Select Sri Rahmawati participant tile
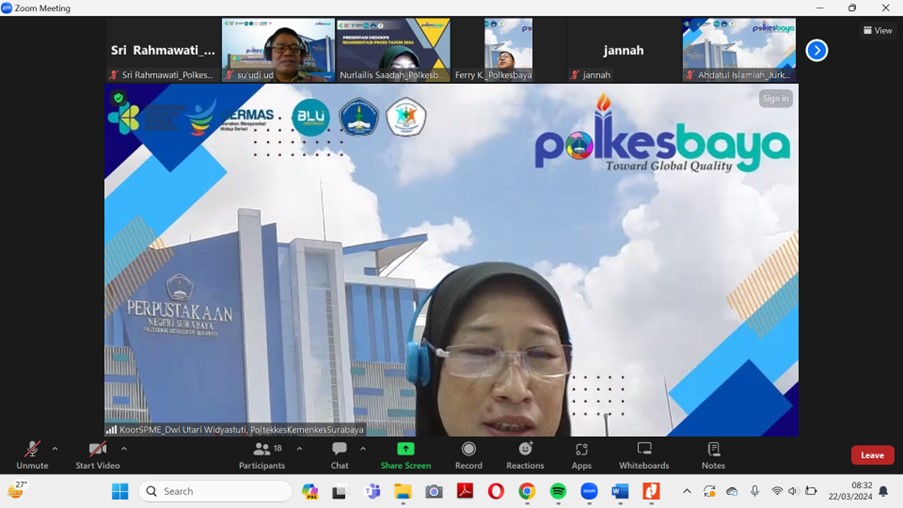Viewport: 903px width, 508px height. [x=163, y=50]
